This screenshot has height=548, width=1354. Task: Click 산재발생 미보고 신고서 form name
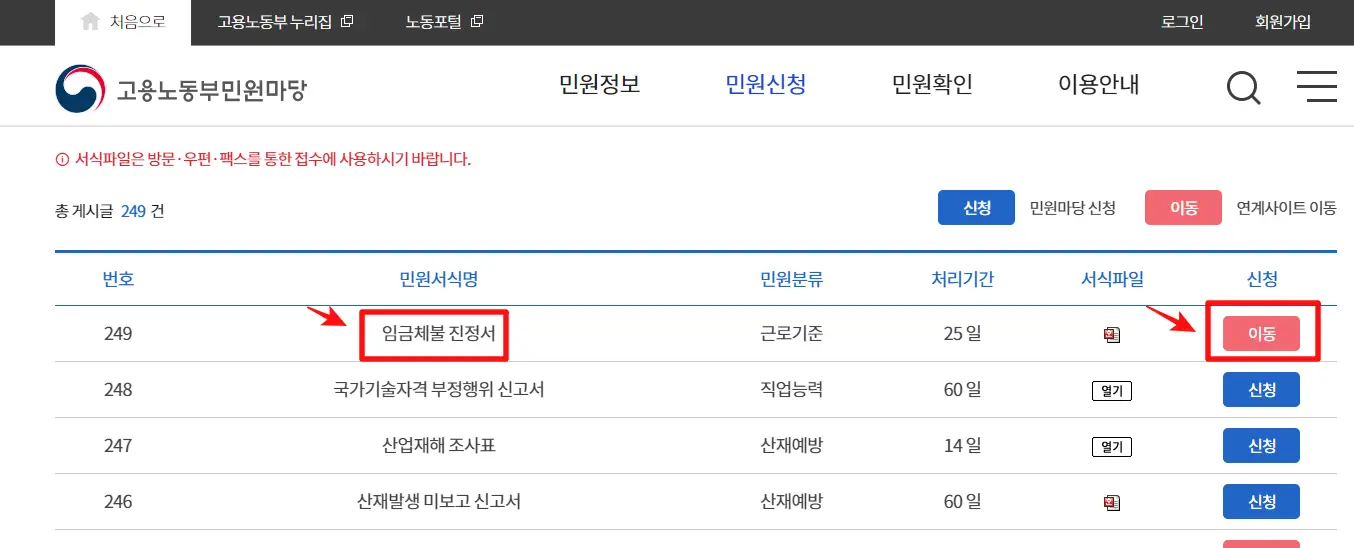pyautogui.click(x=439, y=501)
